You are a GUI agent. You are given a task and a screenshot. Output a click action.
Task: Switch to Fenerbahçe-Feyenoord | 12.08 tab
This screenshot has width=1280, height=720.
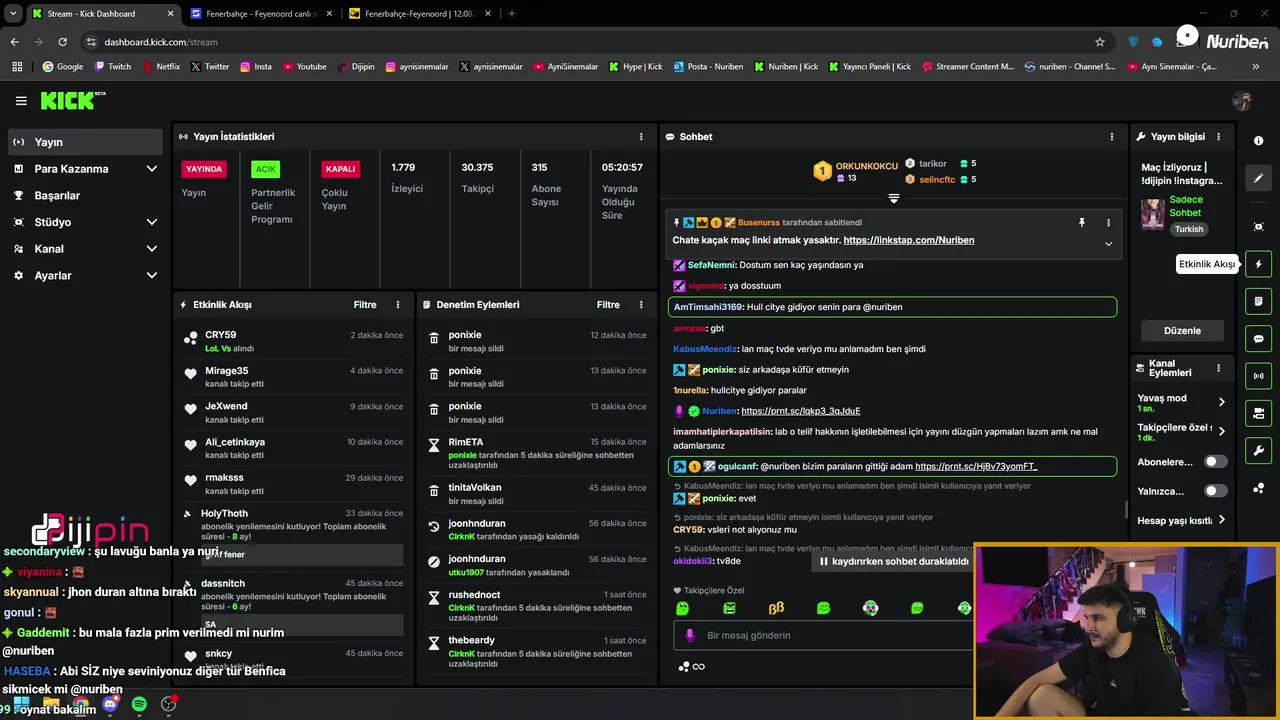click(420, 14)
